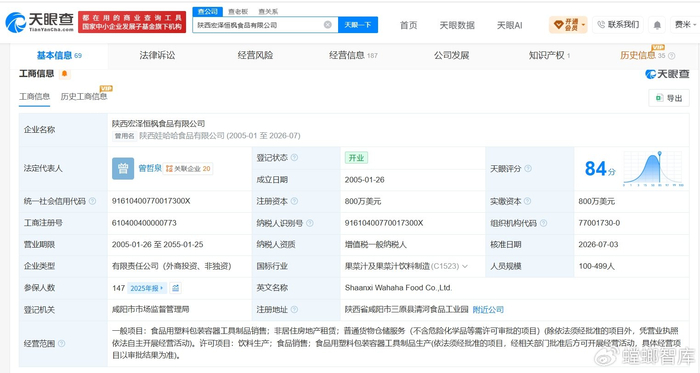Click staff size 100-499人

[596, 266]
